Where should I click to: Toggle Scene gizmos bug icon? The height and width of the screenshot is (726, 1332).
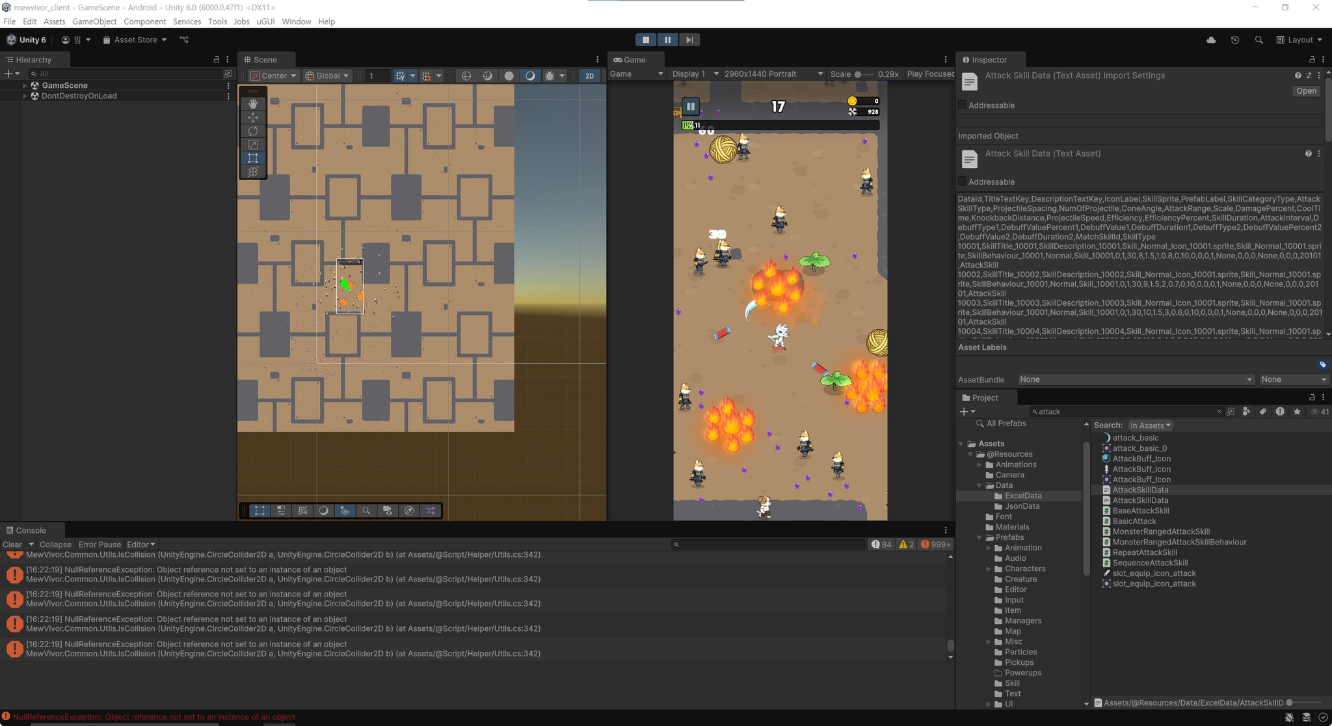click(x=551, y=76)
